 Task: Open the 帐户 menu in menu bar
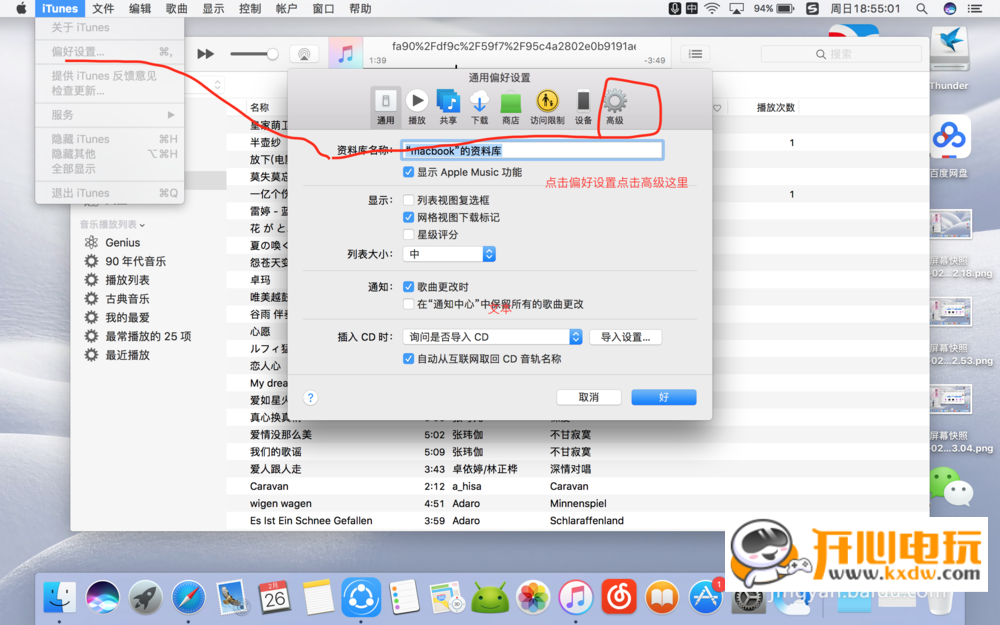pos(286,9)
